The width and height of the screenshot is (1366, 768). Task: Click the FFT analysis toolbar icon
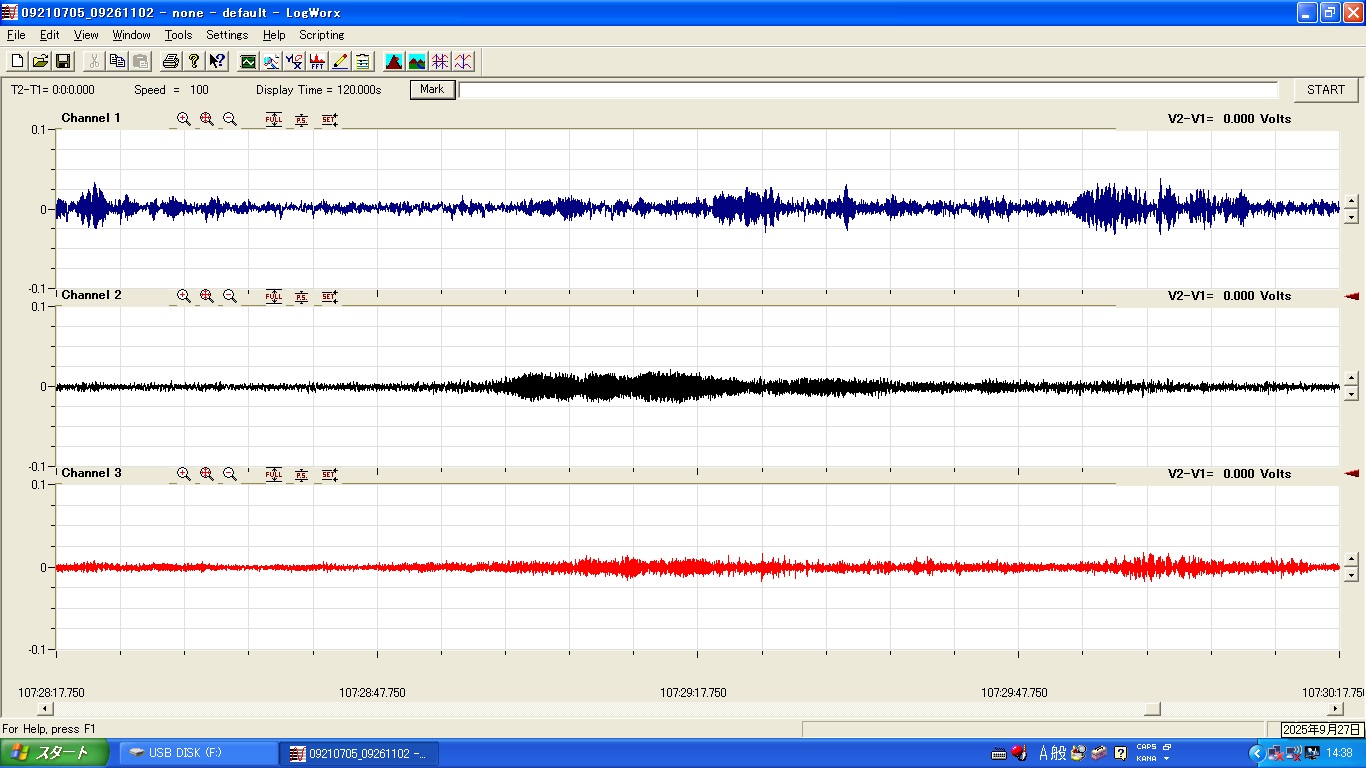(x=317, y=61)
